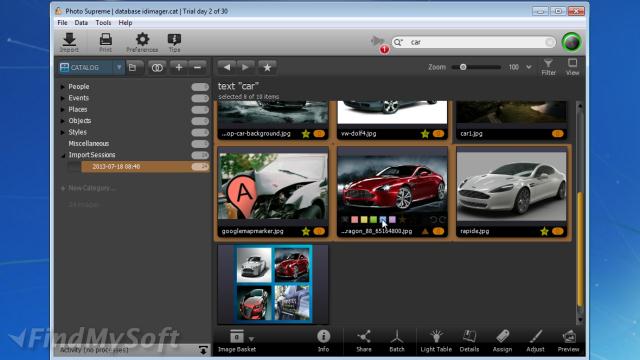Screen dimensions: 640x360
Task: Click the activity panel collapse arrow icon
Action: point(203,350)
